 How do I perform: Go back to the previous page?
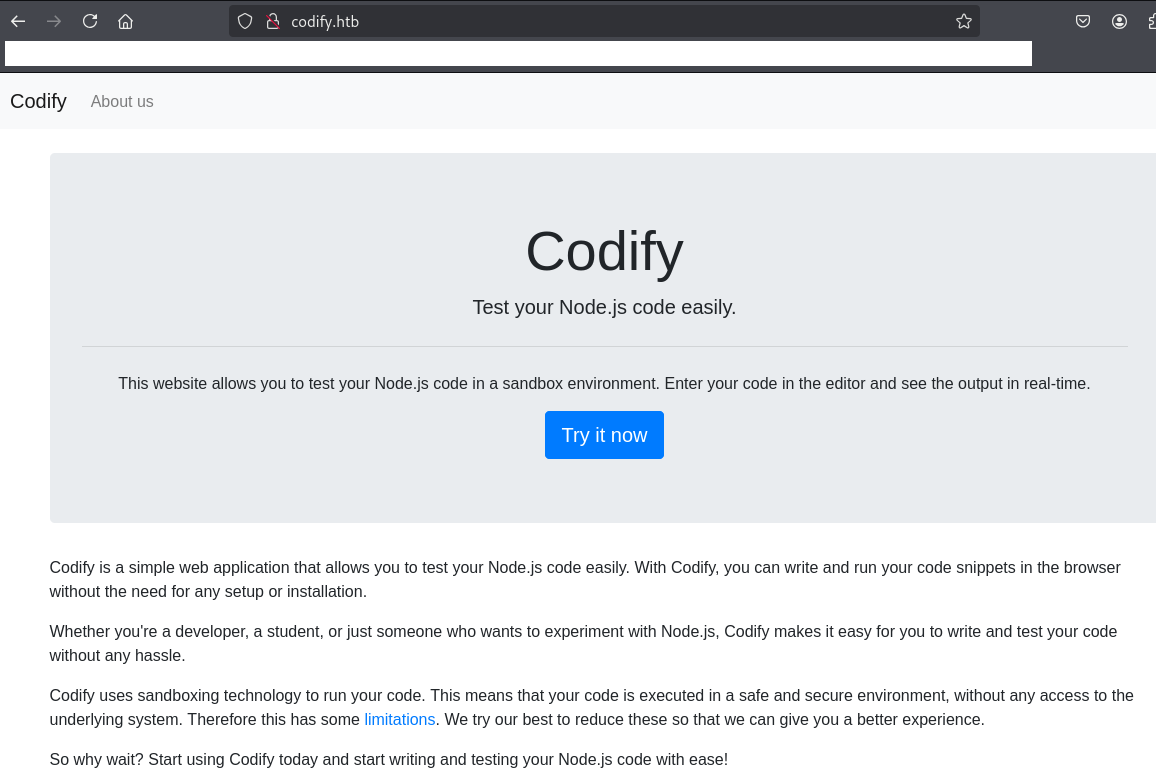pyautogui.click(x=18, y=21)
